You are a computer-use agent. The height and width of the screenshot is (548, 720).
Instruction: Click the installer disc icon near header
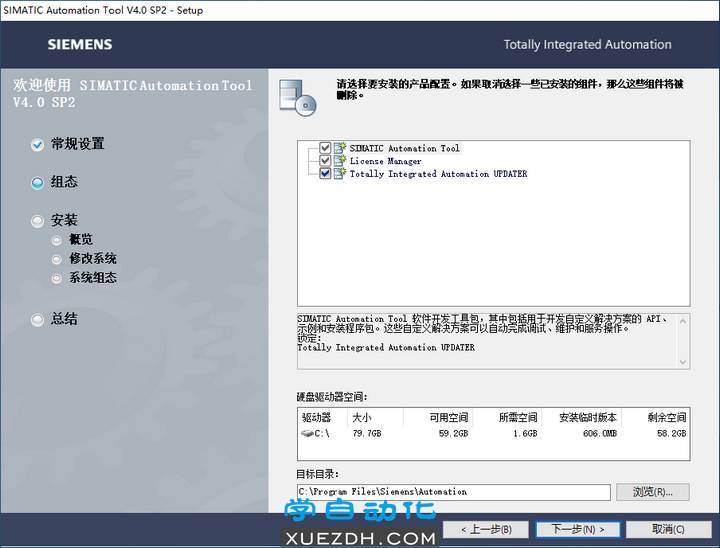[298, 97]
